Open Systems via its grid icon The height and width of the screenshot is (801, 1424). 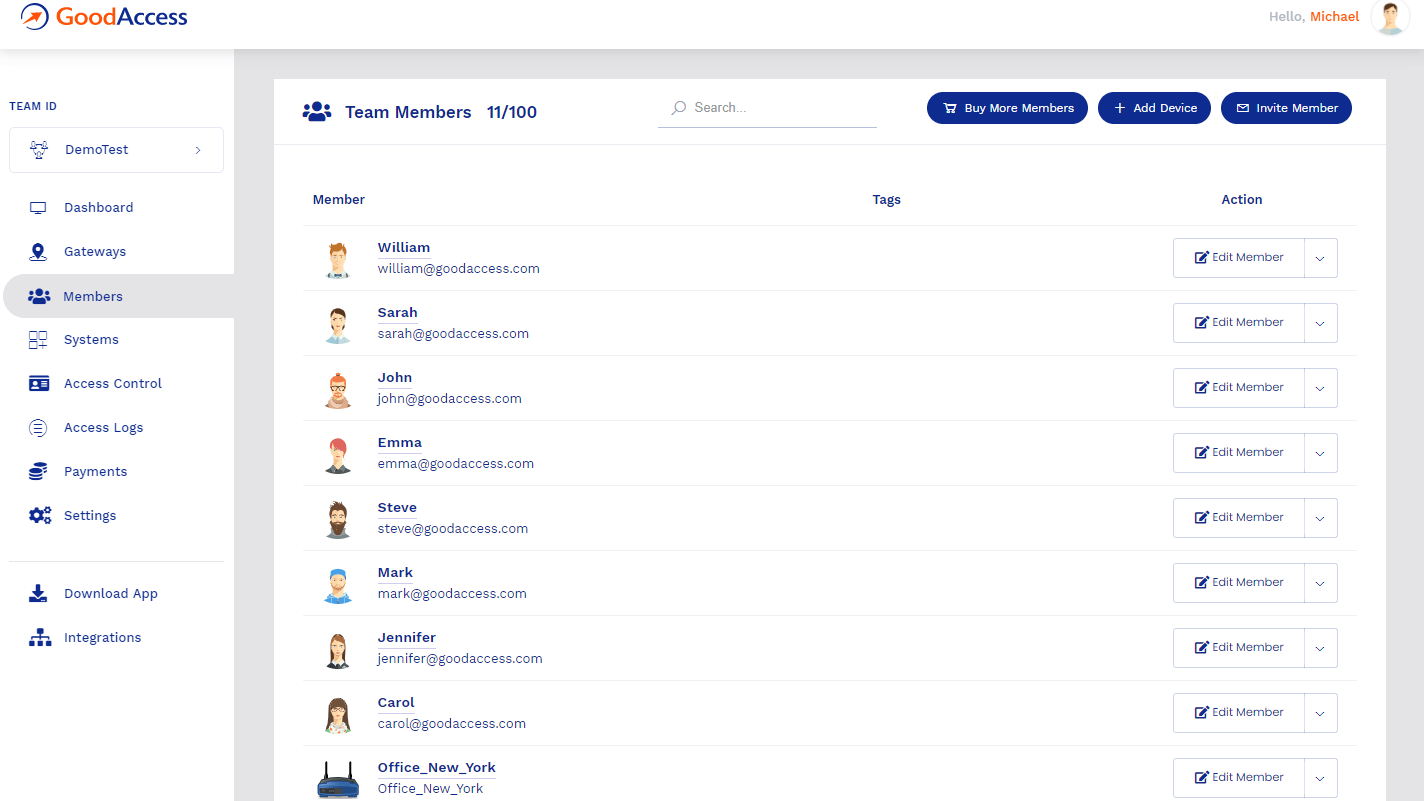(38, 339)
